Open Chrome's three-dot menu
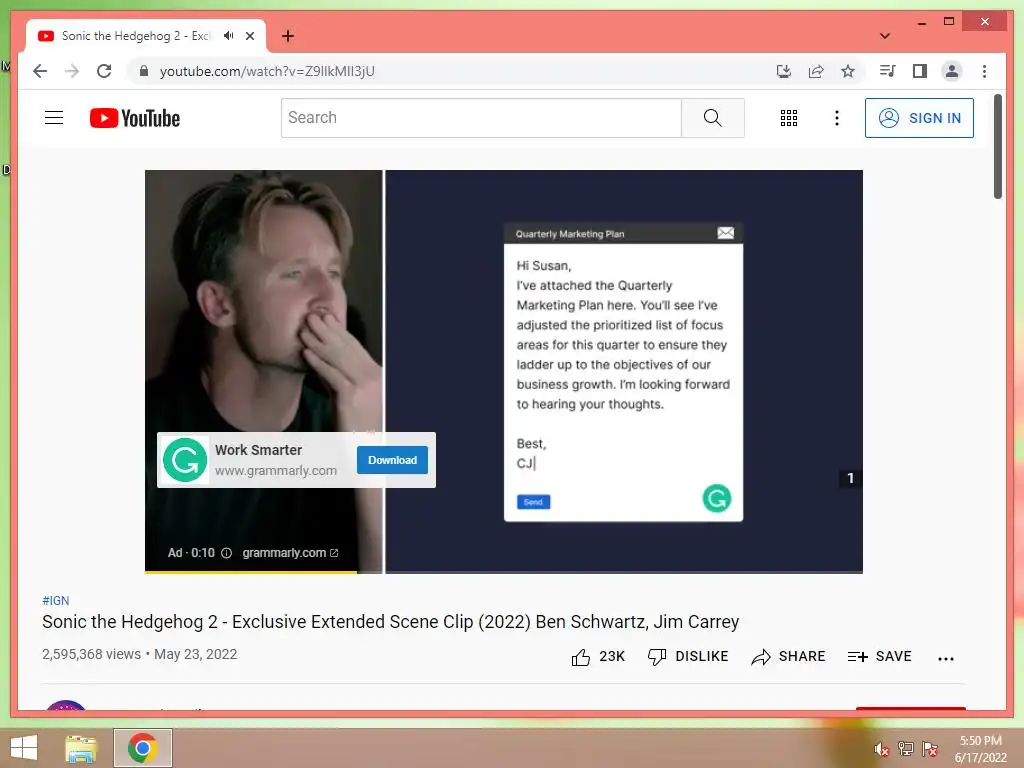 [984, 71]
